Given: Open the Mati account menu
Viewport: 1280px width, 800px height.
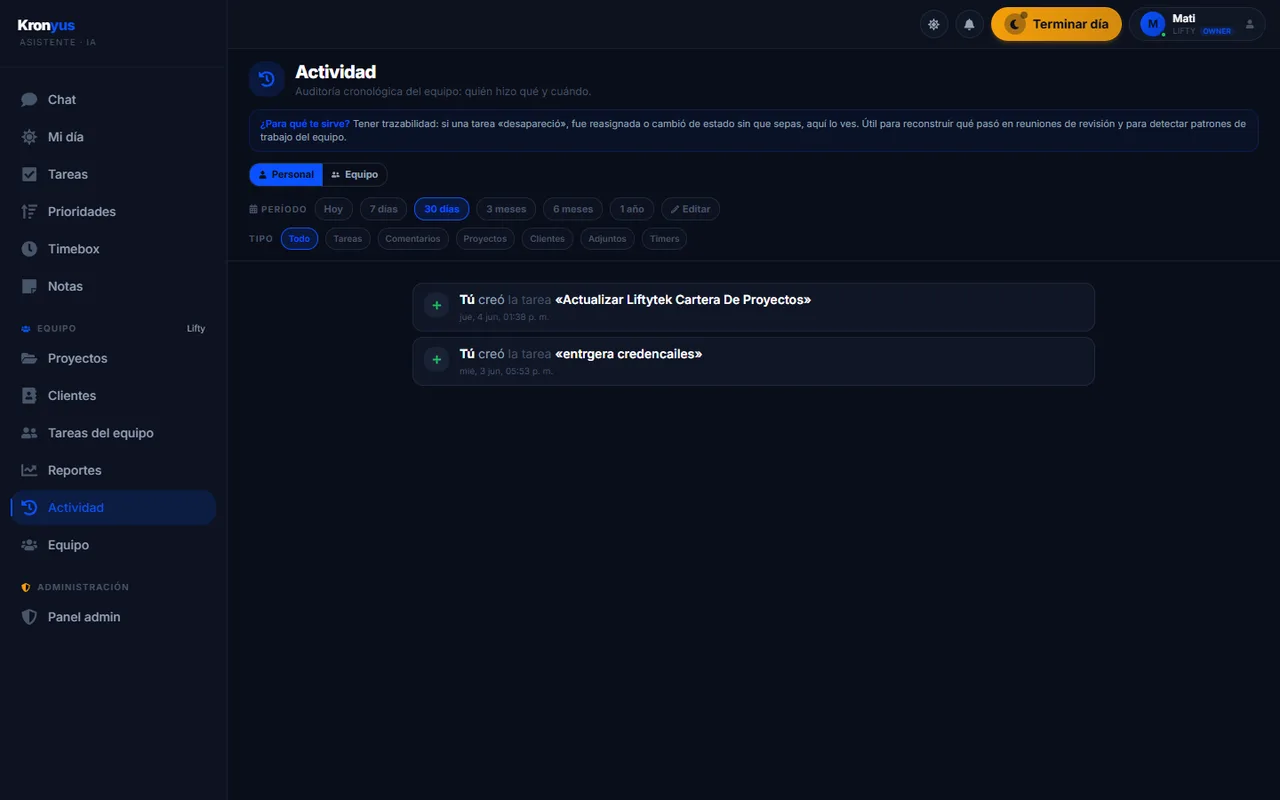Looking at the screenshot, I should coord(1197,24).
